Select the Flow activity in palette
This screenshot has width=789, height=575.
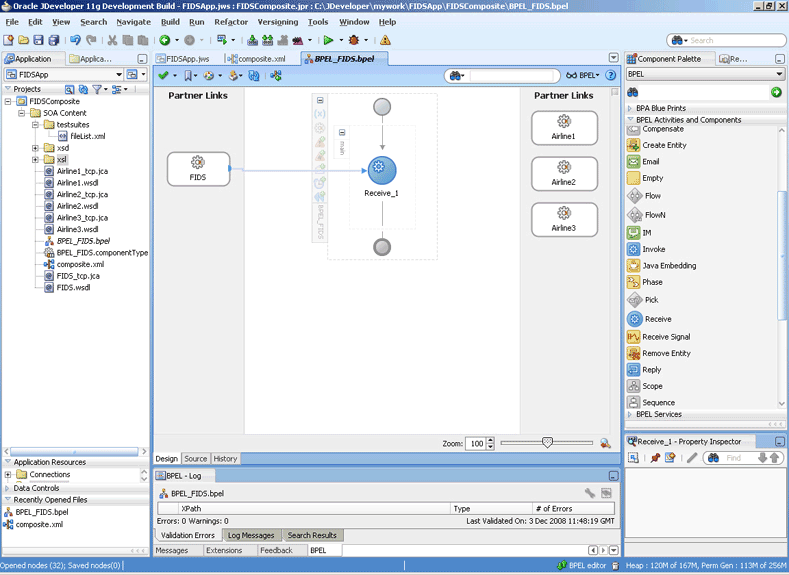click(x=644, y=196)
